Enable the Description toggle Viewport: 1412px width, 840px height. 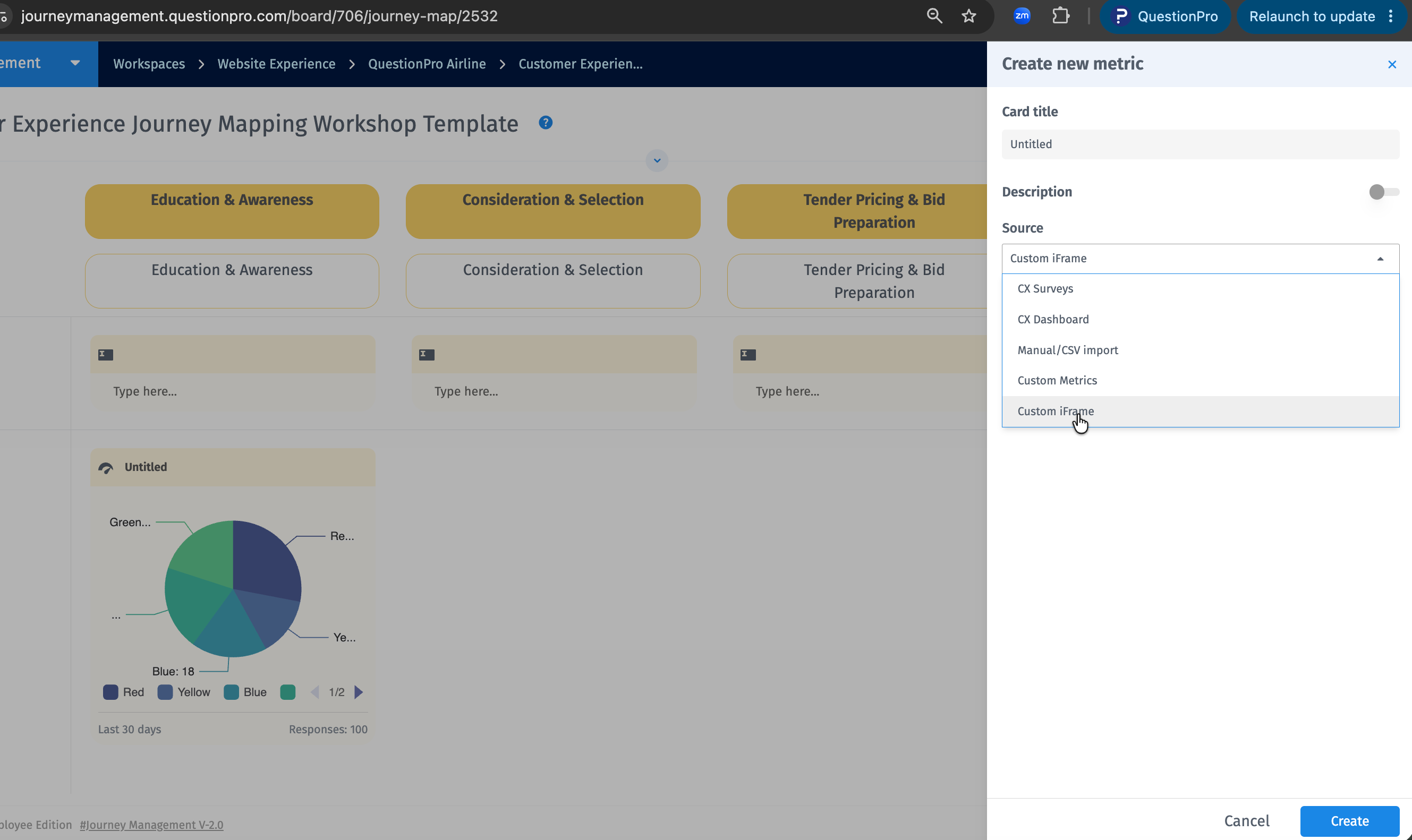pyautogui.click(x=1383, y=192)
